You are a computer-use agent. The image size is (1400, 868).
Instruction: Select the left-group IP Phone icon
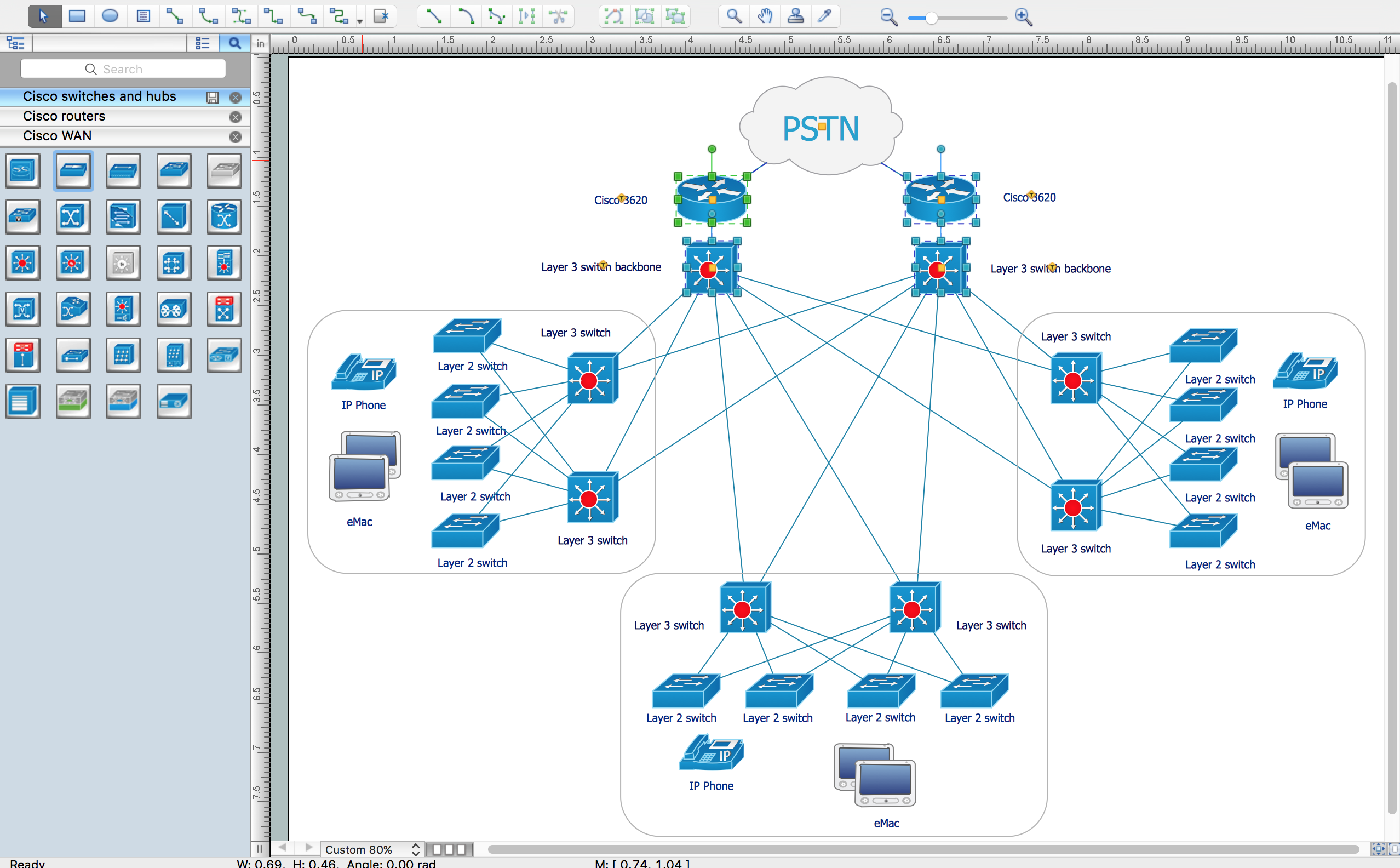click(364, 372)
